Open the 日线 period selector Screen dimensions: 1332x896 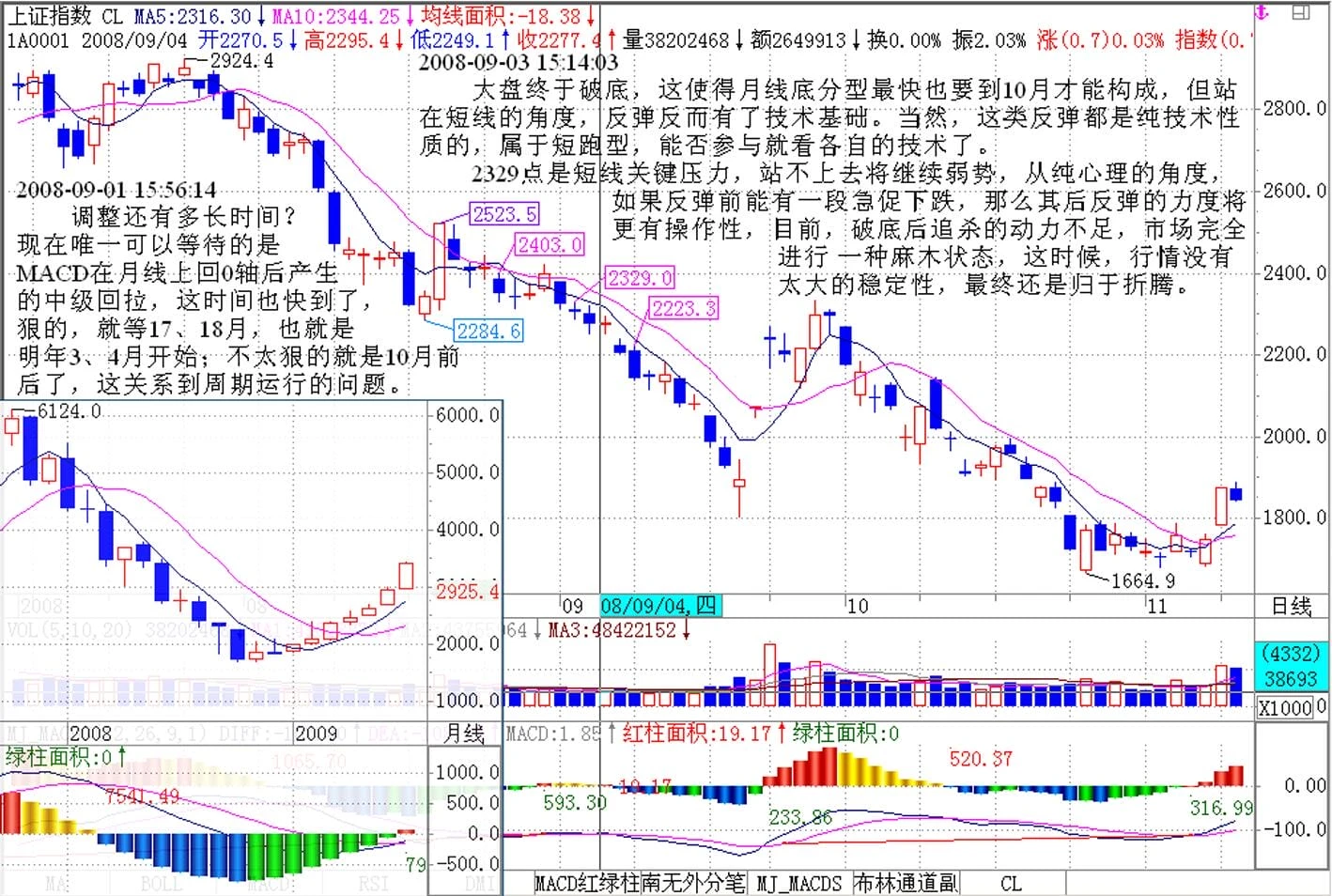(x=1291, y=607)
